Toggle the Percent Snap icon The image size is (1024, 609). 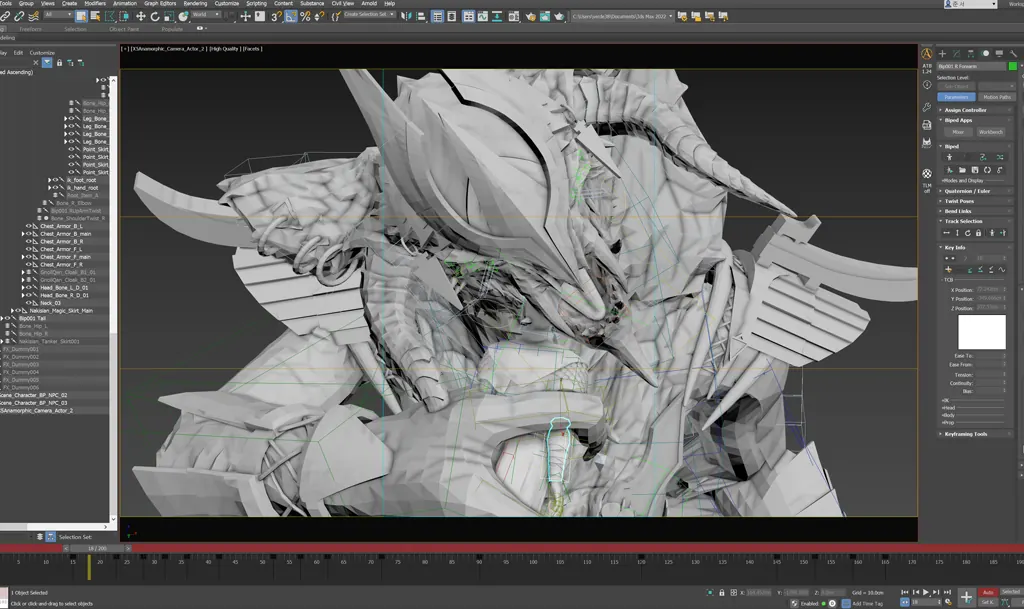(x=305, y=16)
